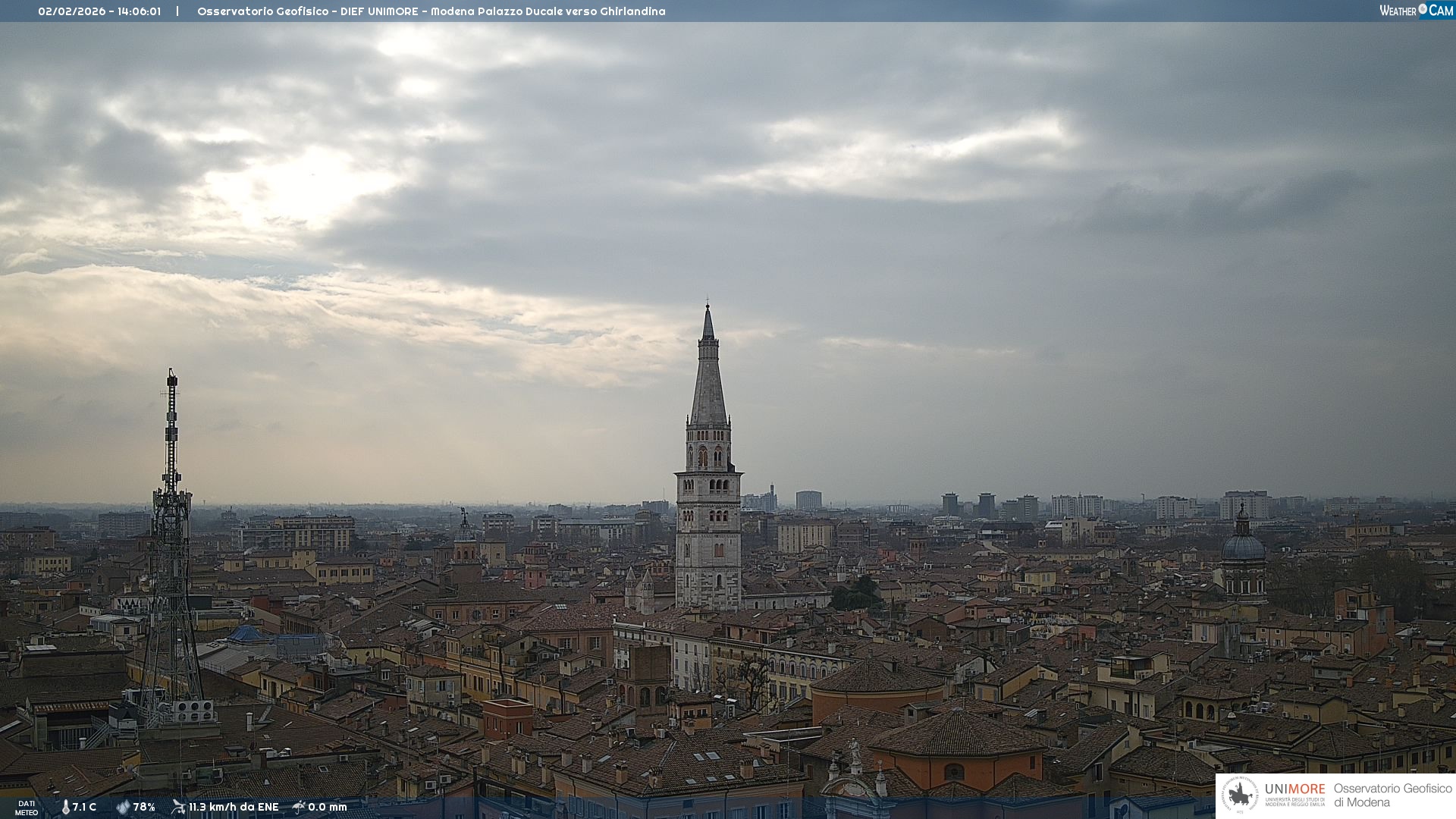
Task: Click the 78% humidity value
Action: pos(144,807)
